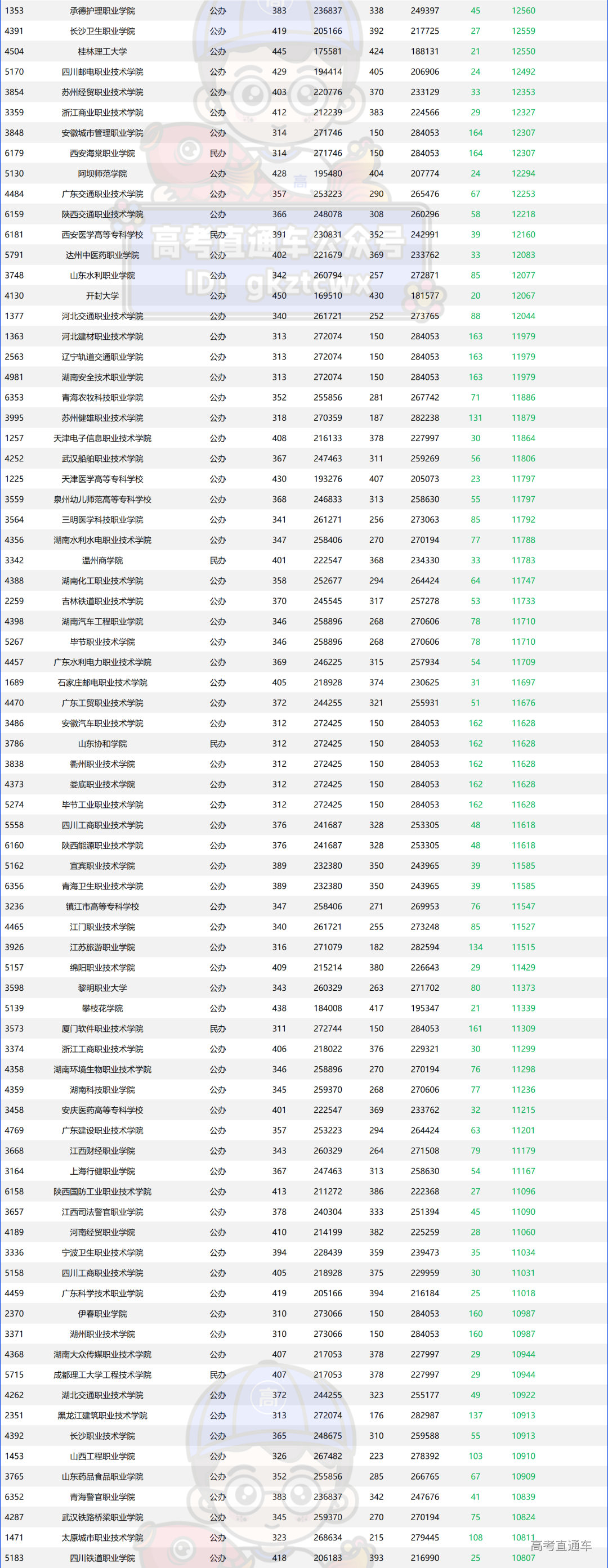Click the 上海行健职业学院 entry
608x1568 pixels.
click(102, 1171)
